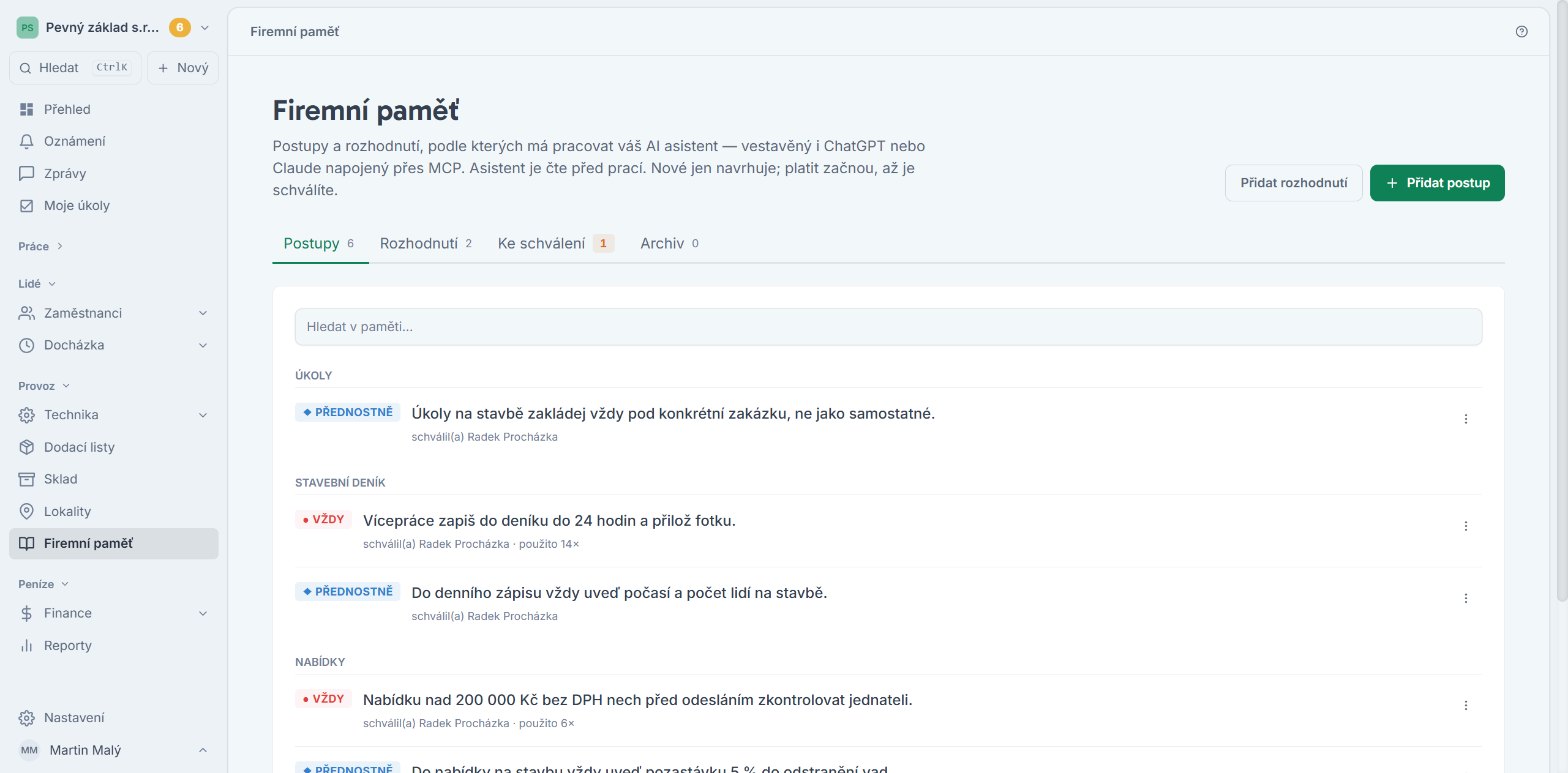Image resolution: width=1568 pixels, height=773 pixels.
Task: Open options menu for Nabídku nad 200 000 rule
Action: pyautogui.click(x=1466, y=705)
